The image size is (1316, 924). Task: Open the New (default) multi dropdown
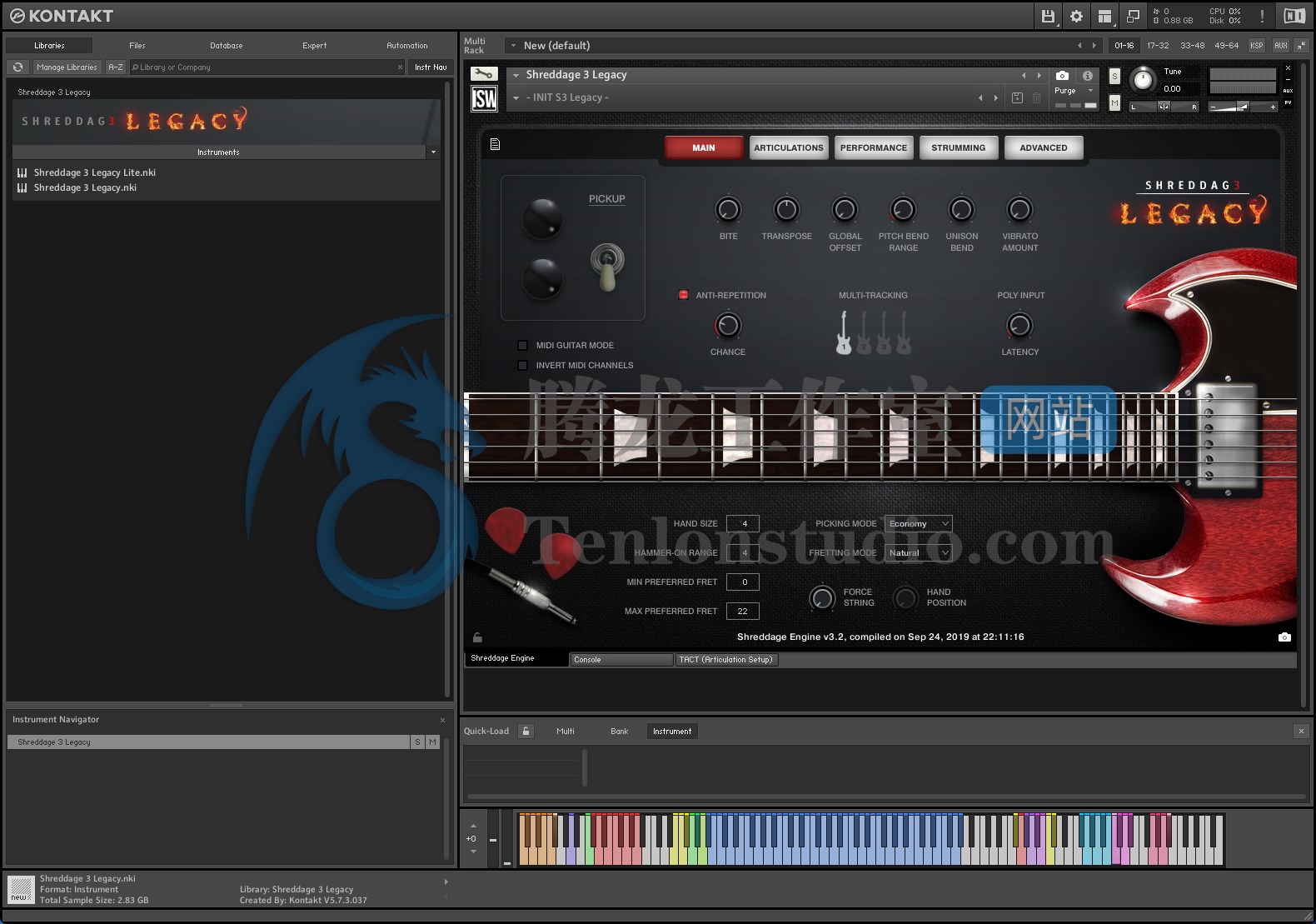click(513, 46)
